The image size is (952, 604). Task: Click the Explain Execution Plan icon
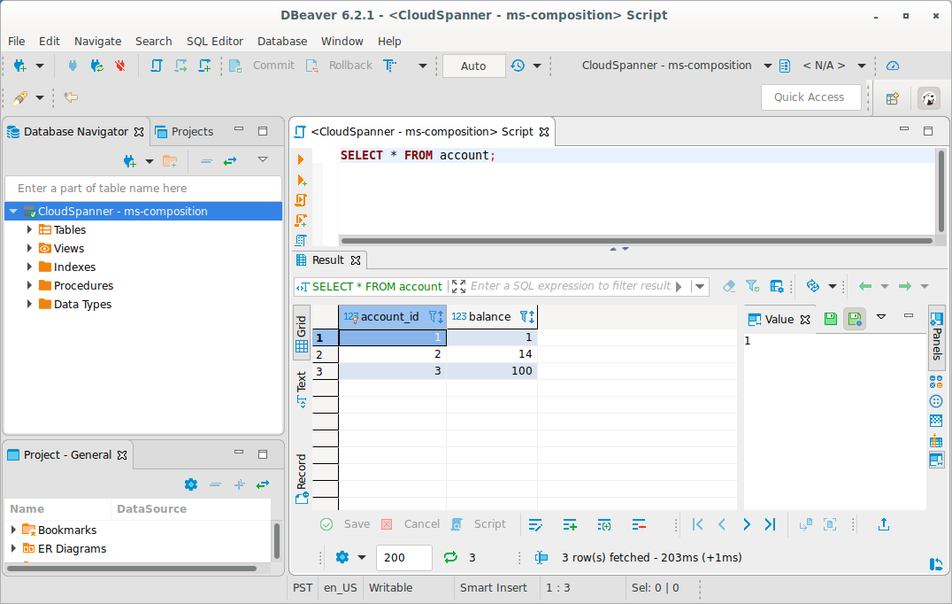(x=301, y=240)
